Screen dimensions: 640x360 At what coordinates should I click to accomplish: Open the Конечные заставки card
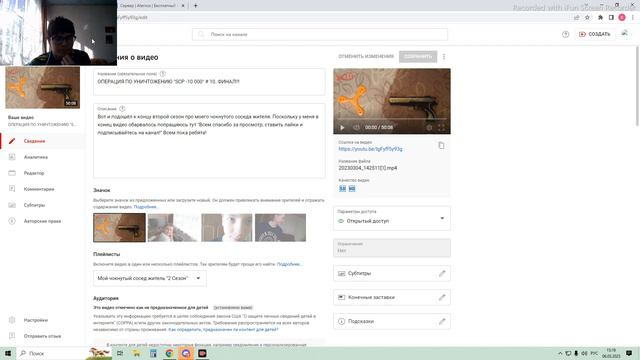392,297
